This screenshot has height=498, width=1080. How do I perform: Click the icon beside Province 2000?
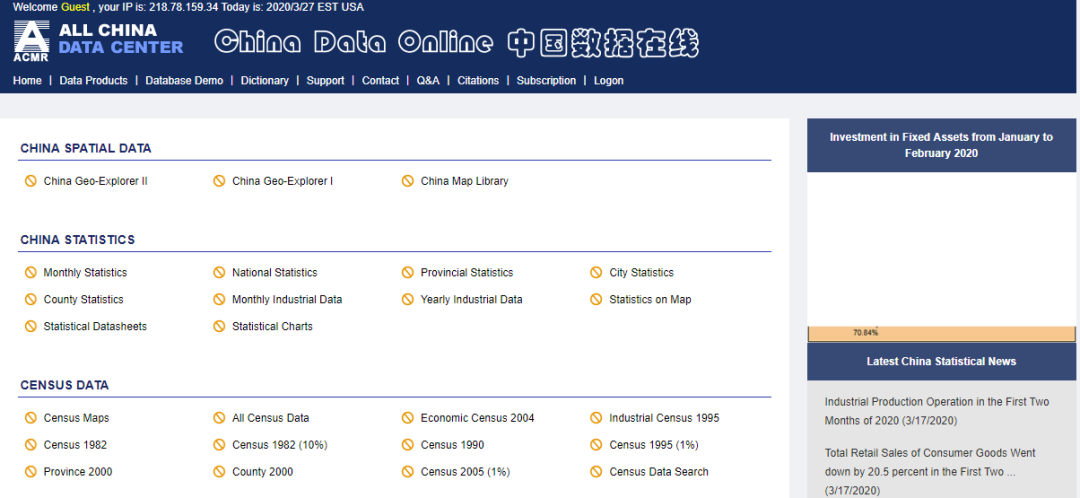pos(30,472)
